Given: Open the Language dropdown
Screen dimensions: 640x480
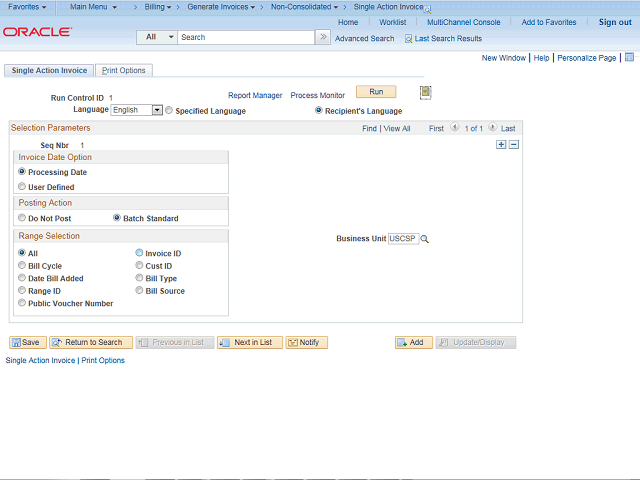Looking at the screenshot, I should pos(137,110).
